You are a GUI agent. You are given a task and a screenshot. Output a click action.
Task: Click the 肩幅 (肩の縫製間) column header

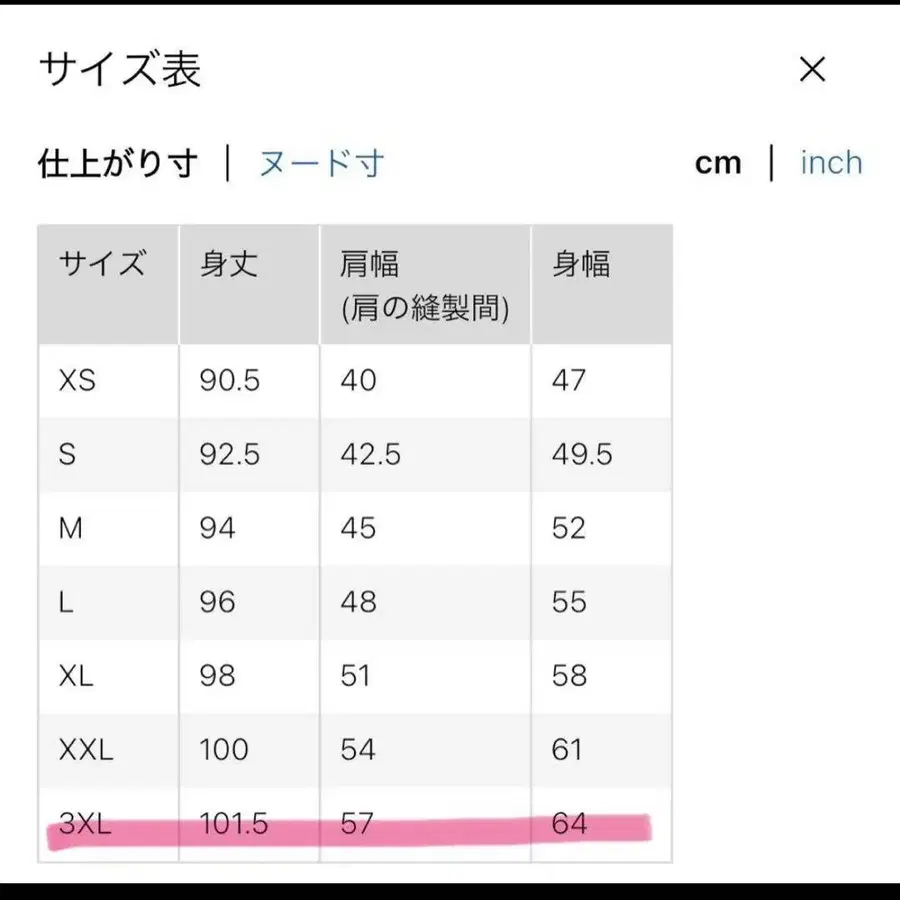coord(424,283)
